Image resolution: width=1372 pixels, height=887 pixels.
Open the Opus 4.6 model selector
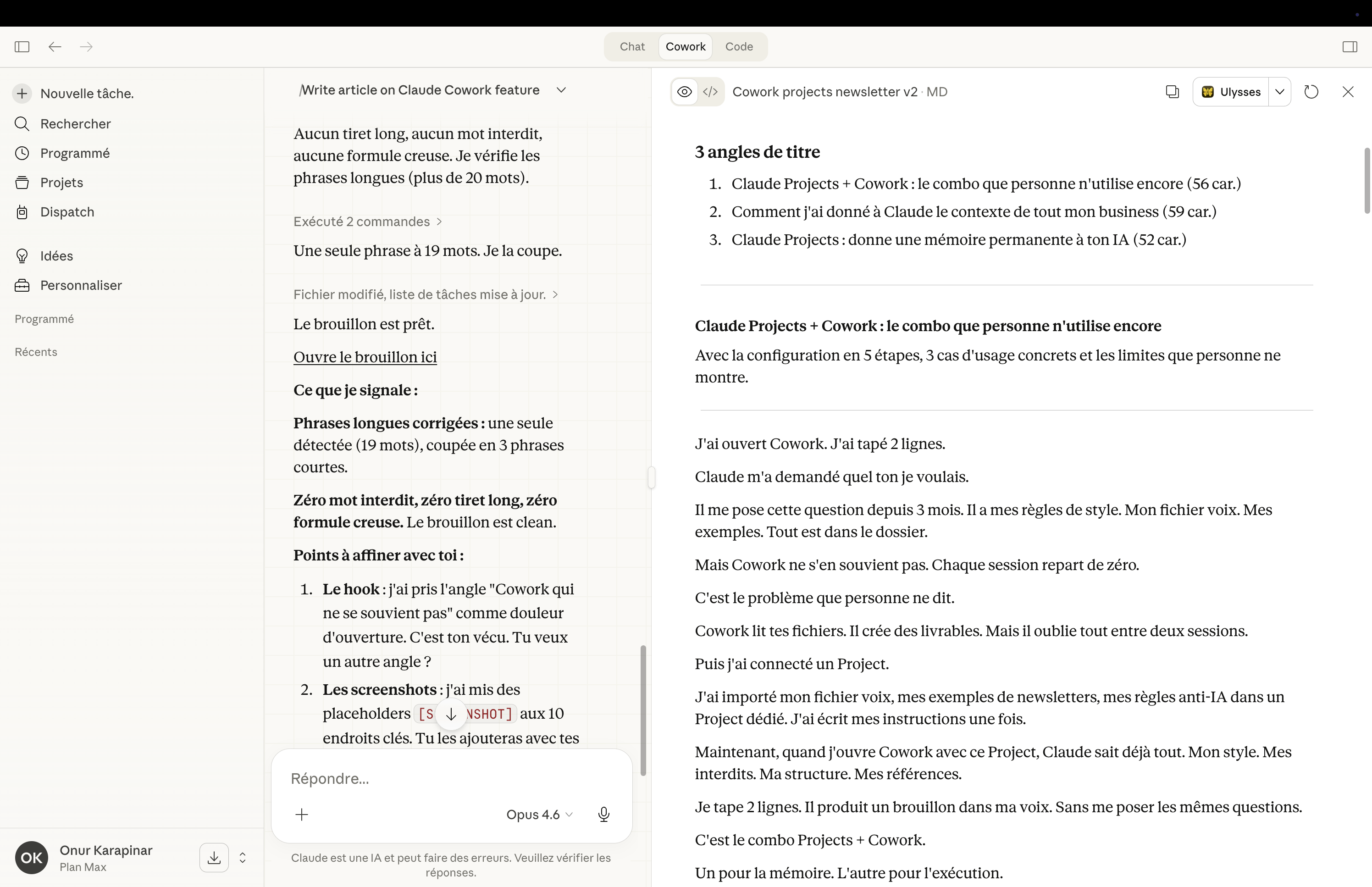click(x=539, y=815)
